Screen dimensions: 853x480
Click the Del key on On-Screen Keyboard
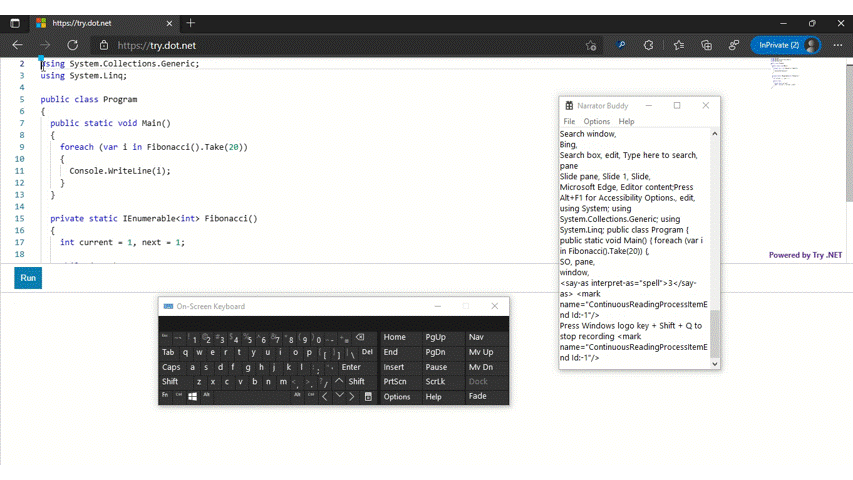point(367,352)
